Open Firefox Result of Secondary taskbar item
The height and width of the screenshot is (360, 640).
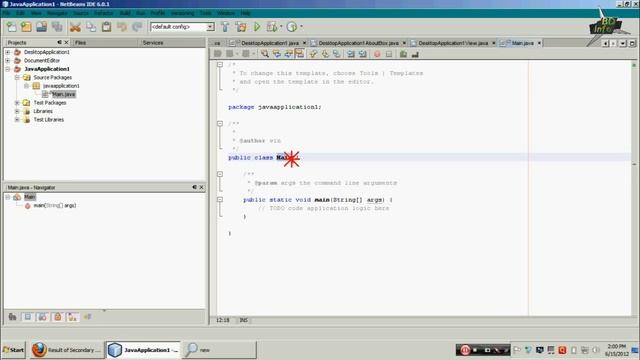(x=67, y=350)
